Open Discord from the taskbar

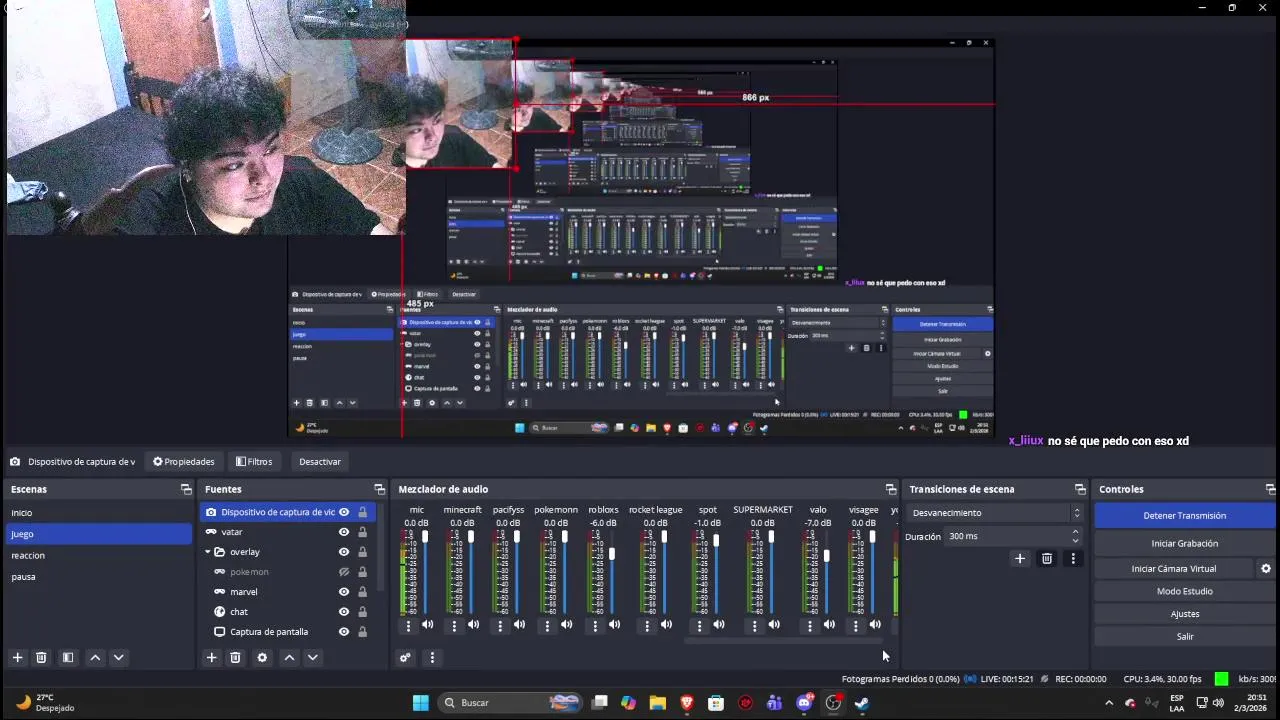coord(804,703)
